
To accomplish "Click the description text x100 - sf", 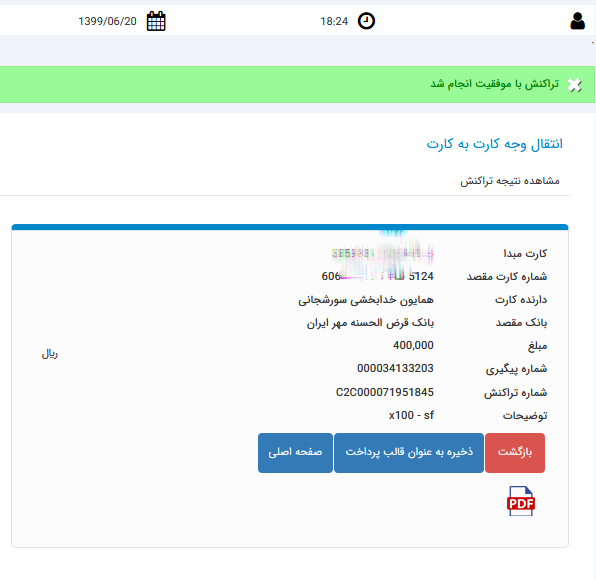I will pyautogui.click(x=411, y=415).
